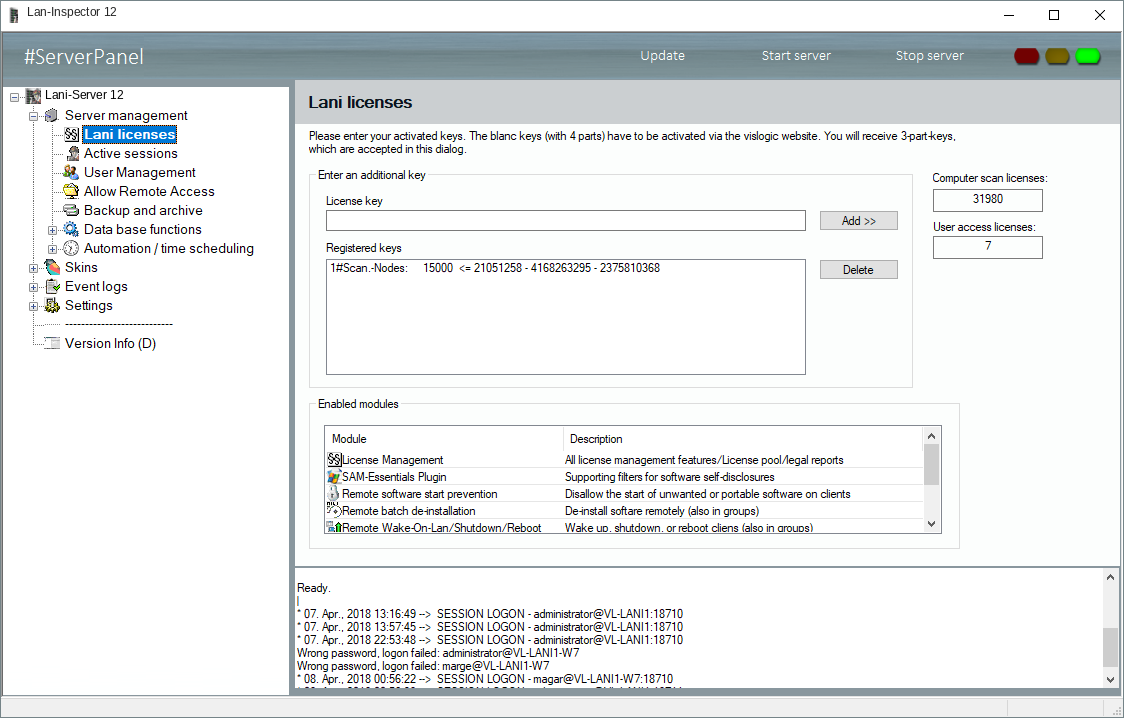Viewport: 1124px width, 718px height.
Task: Click the Lani-Server 12 root icon
Action: (x=33, y=95)
